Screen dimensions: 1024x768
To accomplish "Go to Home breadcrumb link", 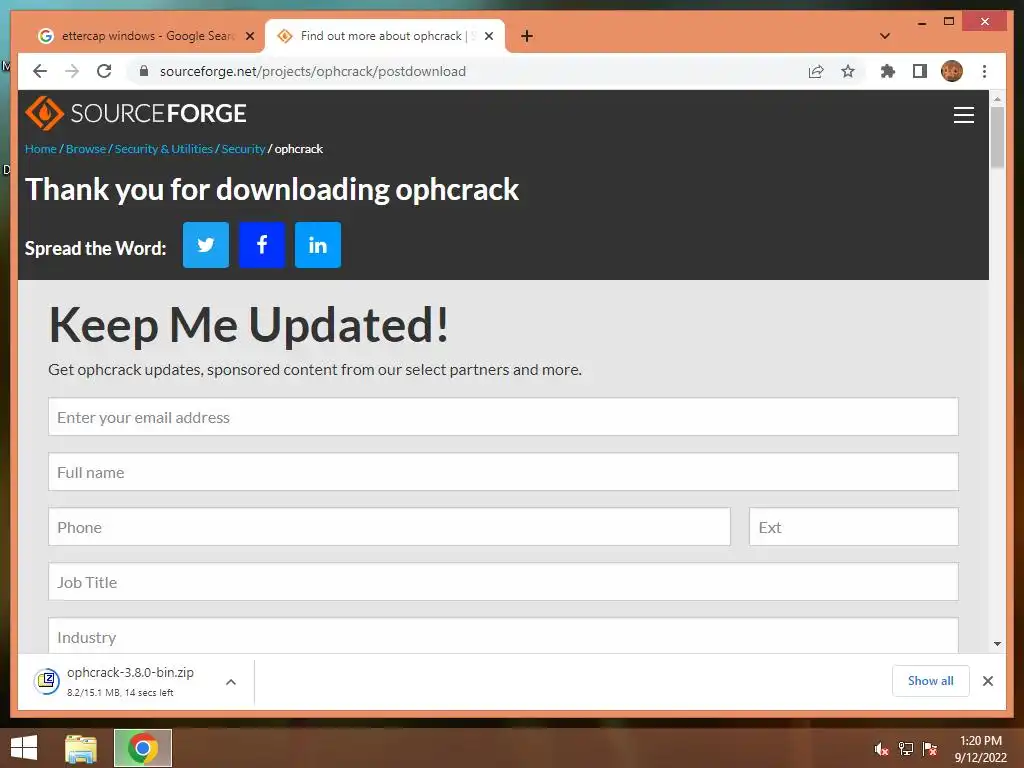I will (40, 149).
